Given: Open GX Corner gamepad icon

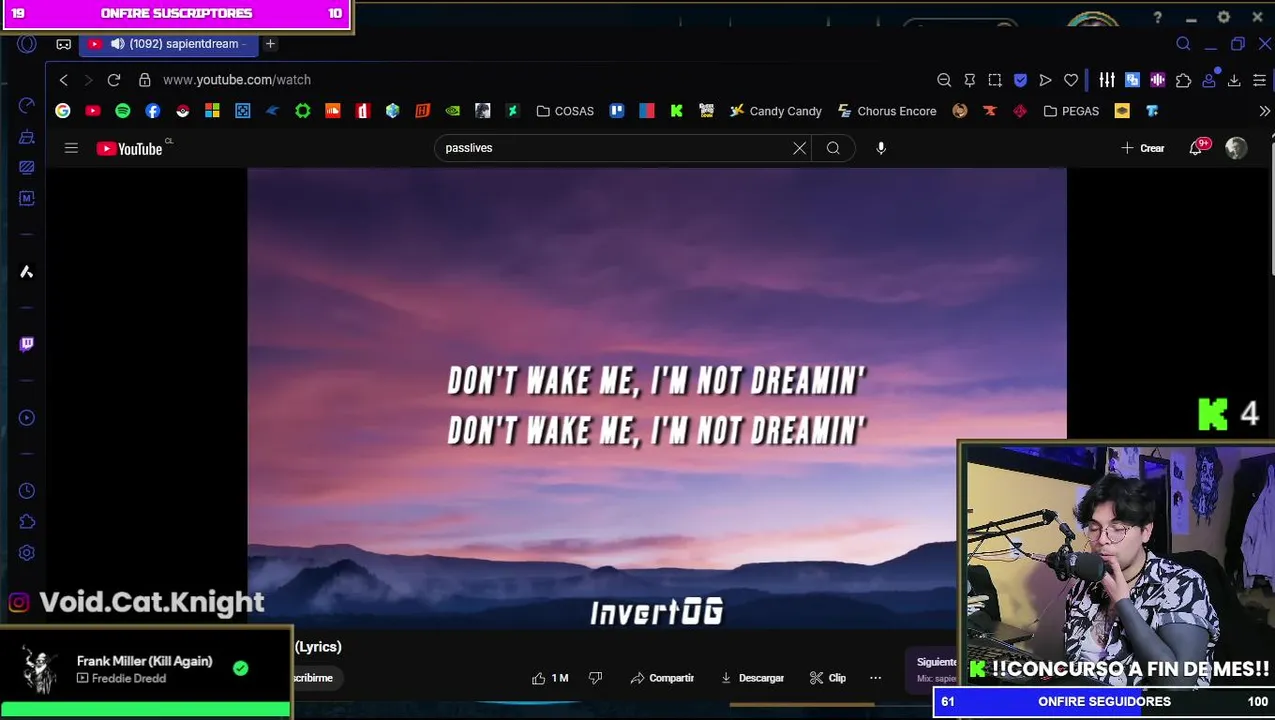Looking at the screenshot, I should click(64, 44).
